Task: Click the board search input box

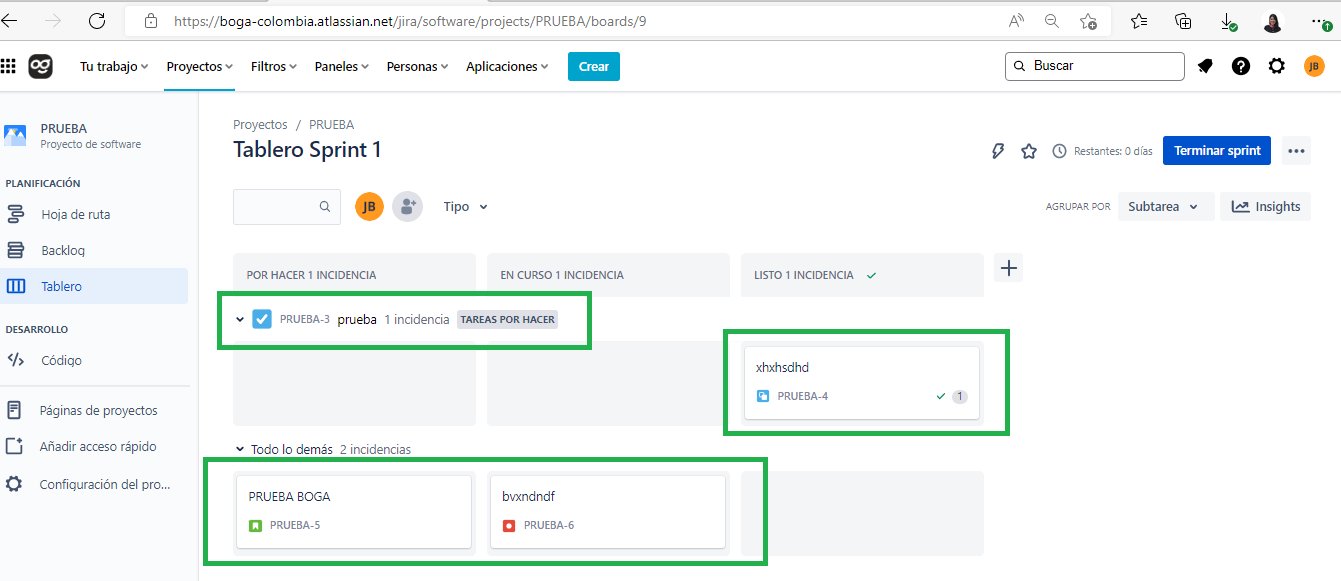Action: coord(287,207)
